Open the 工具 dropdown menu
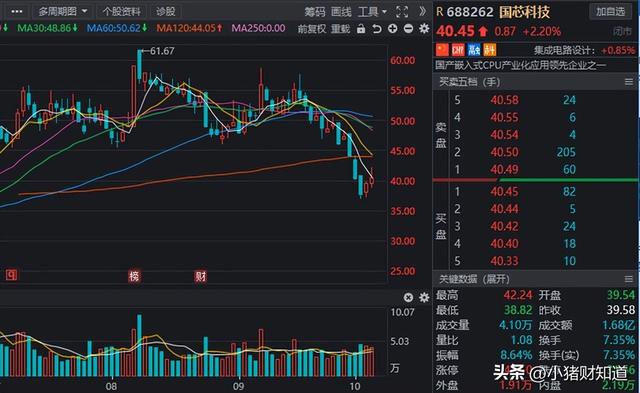Screen dimensions: 640x393 point(372,12)
